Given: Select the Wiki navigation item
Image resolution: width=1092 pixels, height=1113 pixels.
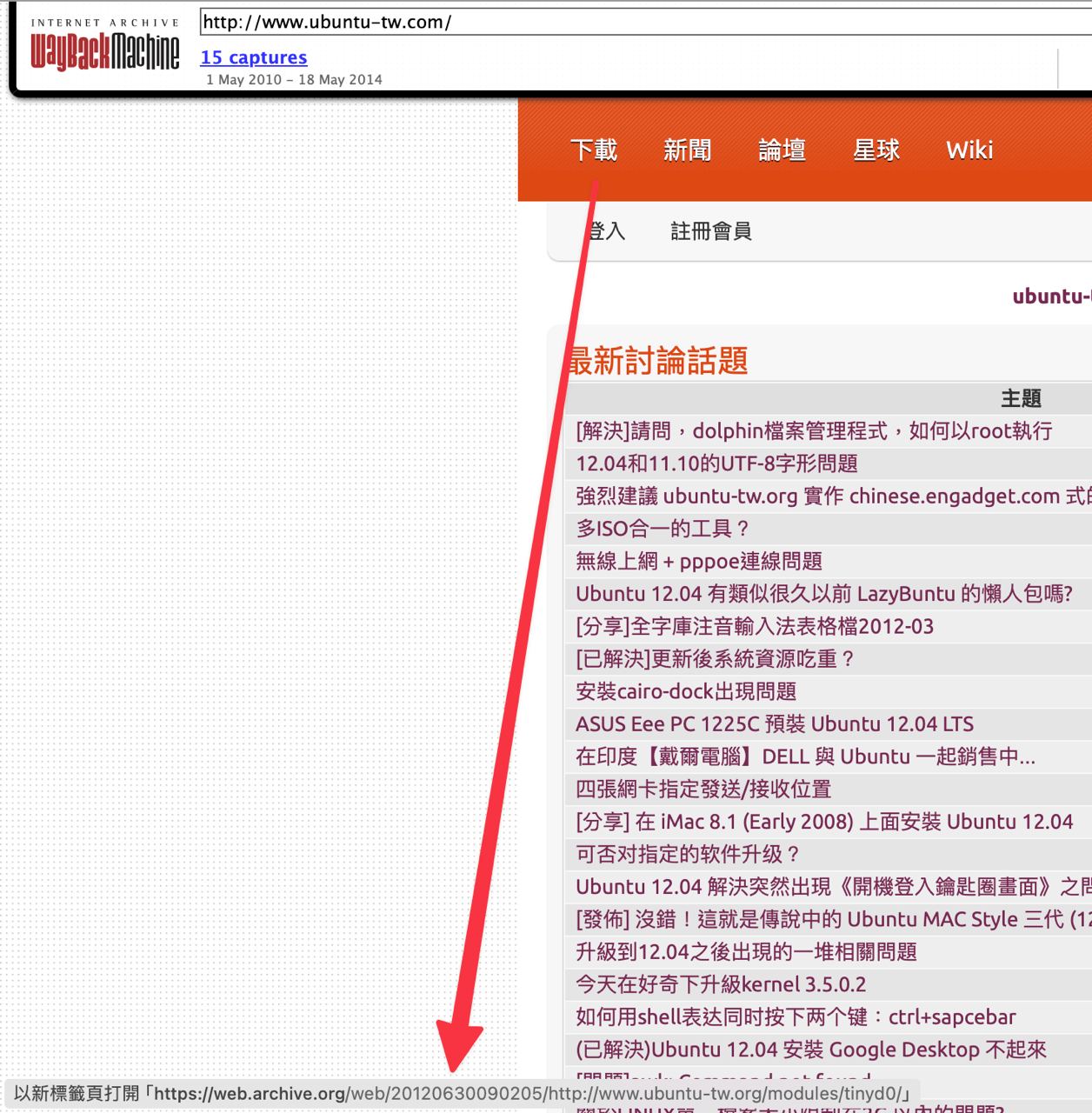Looking at the screenshot, I should [969, 150].
